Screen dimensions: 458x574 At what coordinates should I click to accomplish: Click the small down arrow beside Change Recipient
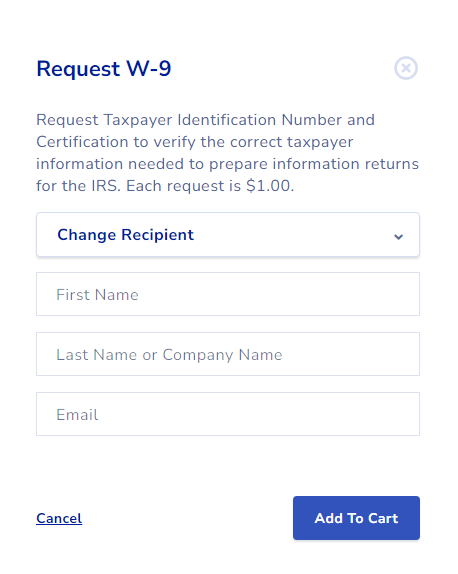click(398, 237)
